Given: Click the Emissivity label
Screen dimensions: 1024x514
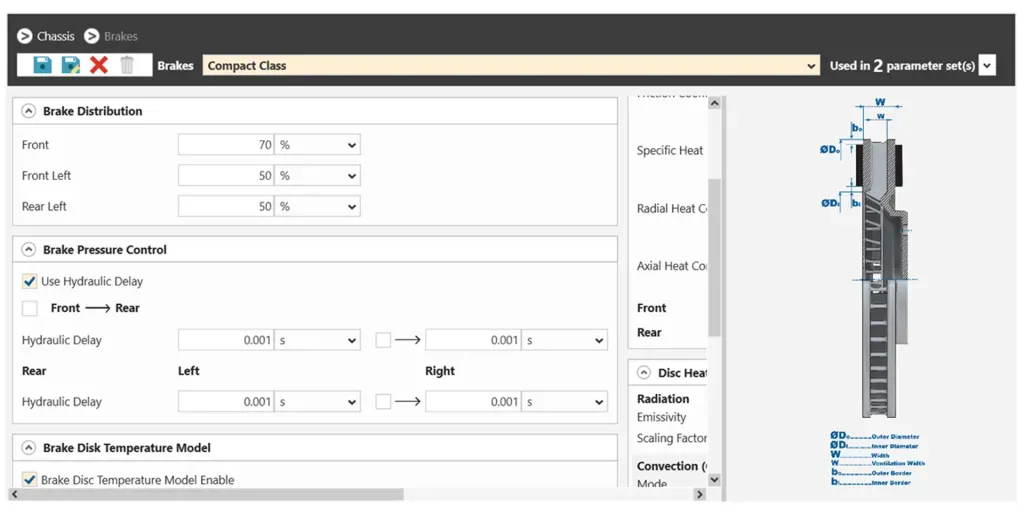Looking at the screenshot, I should (662, 417).
